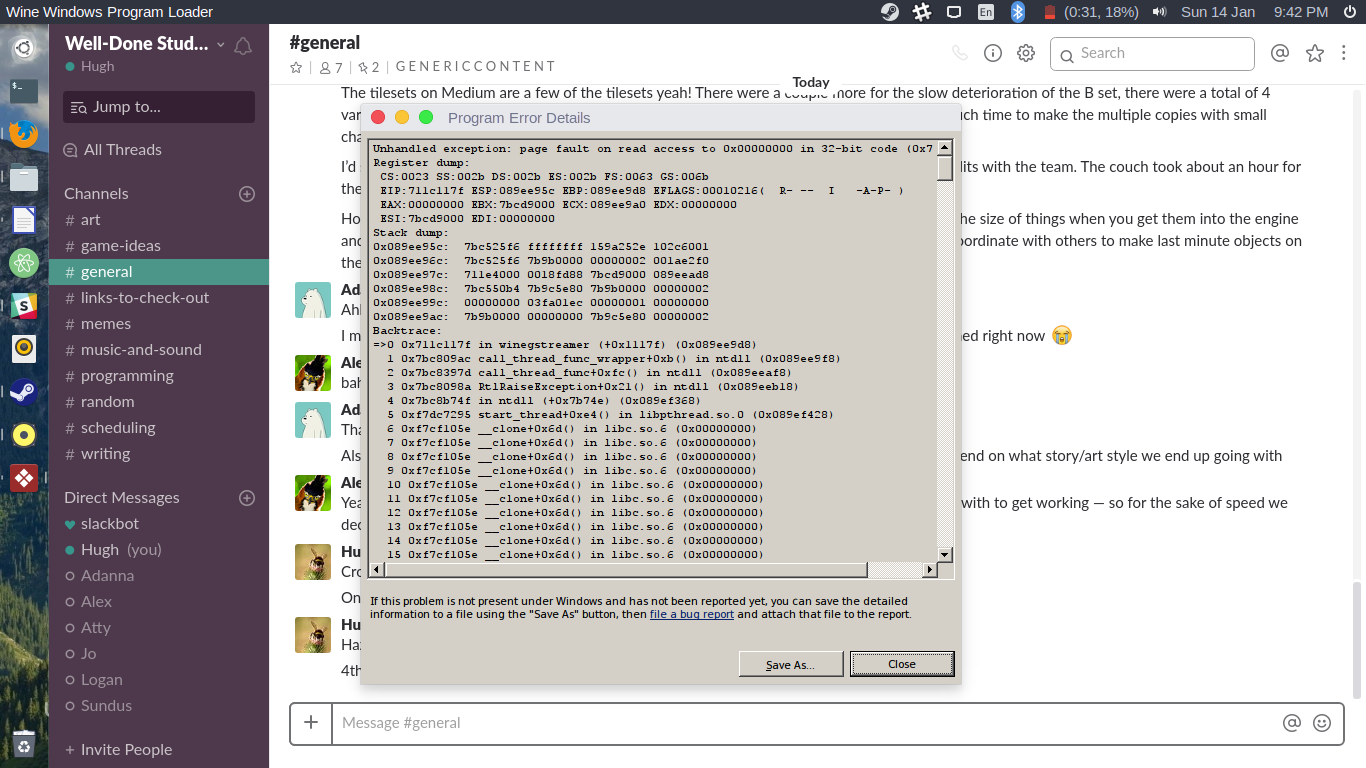Focus the Slack Search field

1152,54
